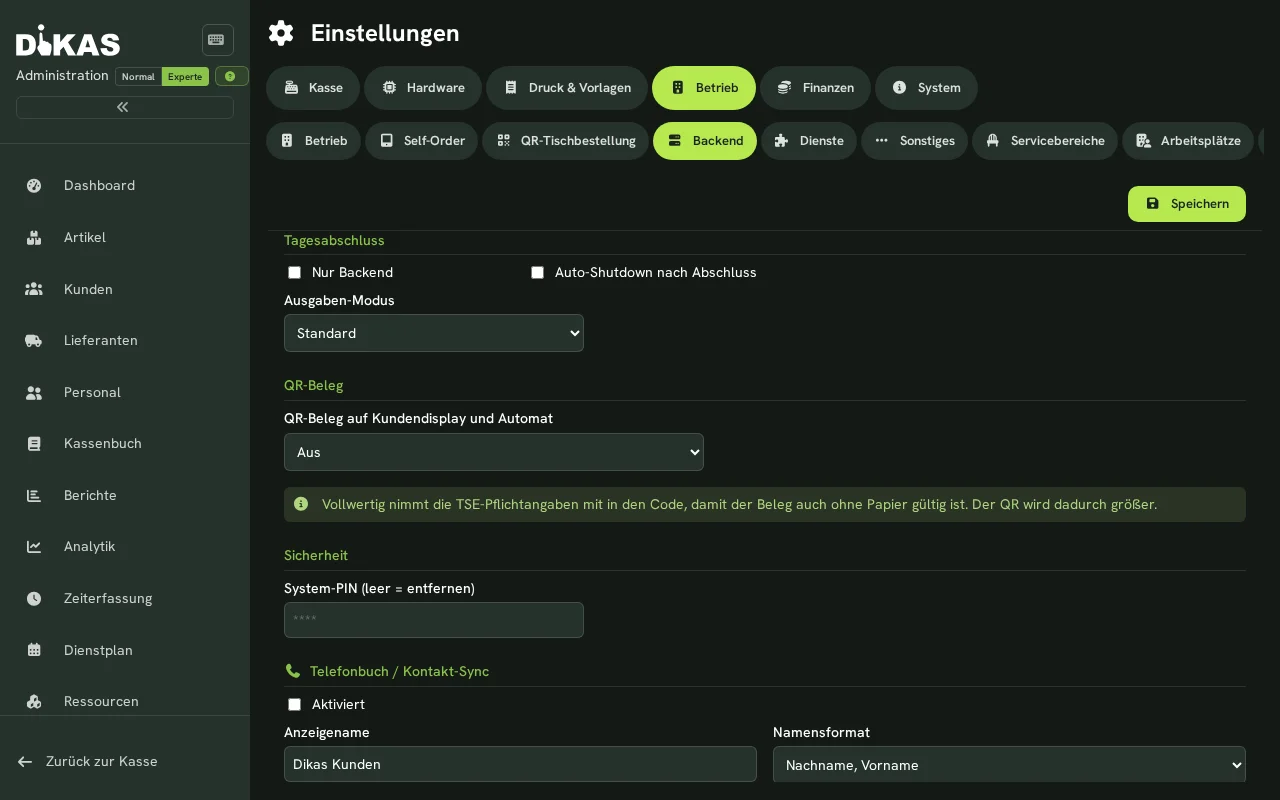Click the Ressourcen cubes icon

tap(34, 702)
